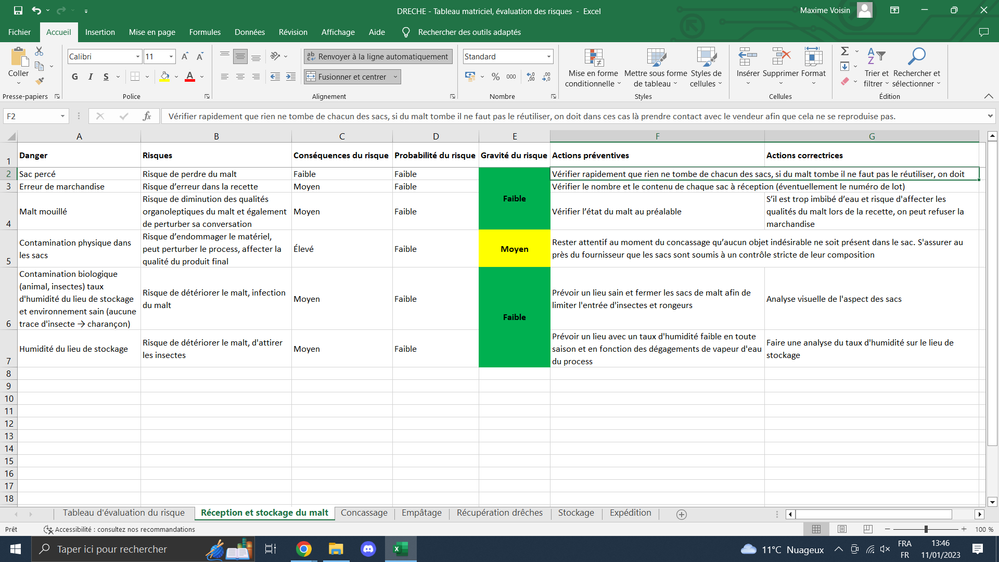Open Mettre sous forme de tableau
Viewport: 999px width, 562px height.
[656, 68]
